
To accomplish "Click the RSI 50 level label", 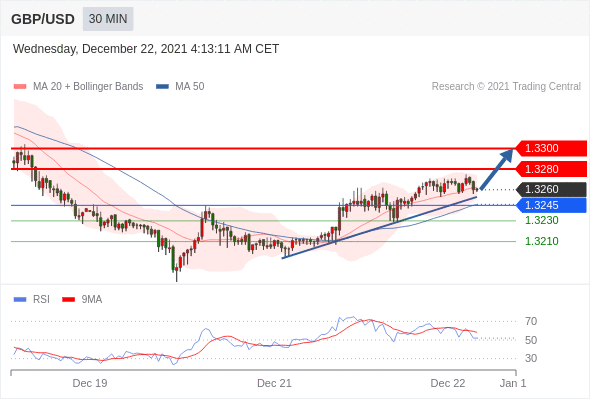I will coord(531,340).
